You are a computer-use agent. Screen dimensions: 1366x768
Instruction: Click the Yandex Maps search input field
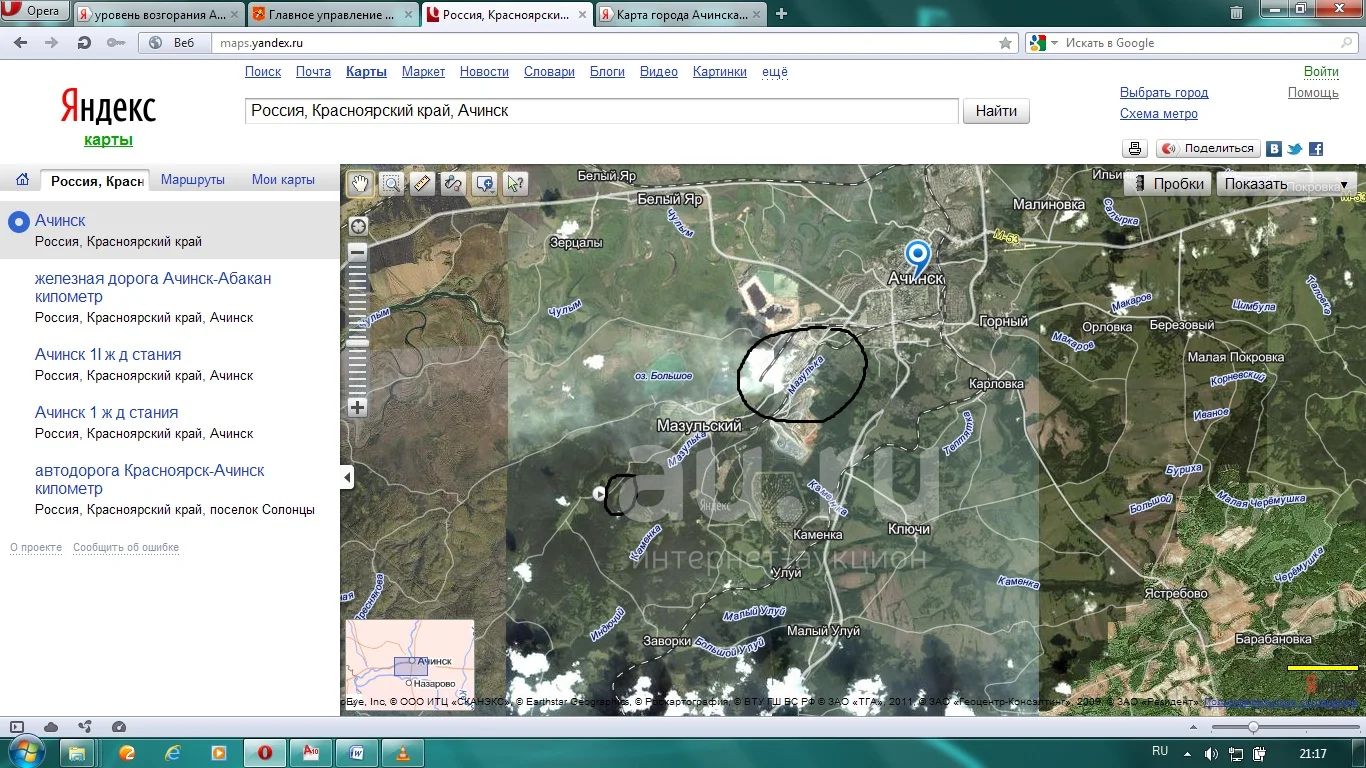(x=601, y=111)
